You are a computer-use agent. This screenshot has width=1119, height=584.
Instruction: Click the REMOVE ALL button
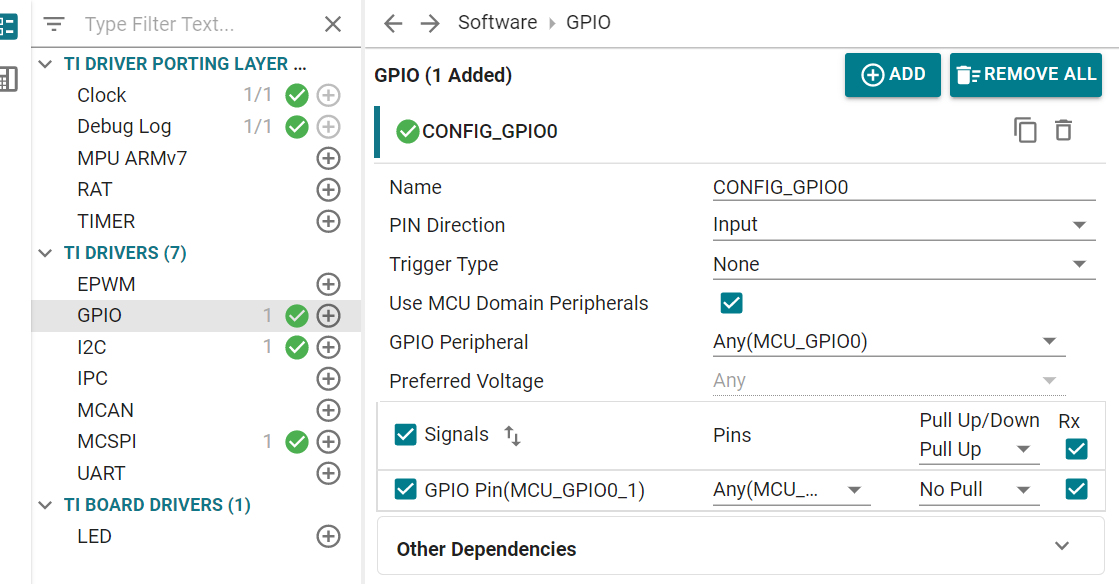click(1025, 74)
